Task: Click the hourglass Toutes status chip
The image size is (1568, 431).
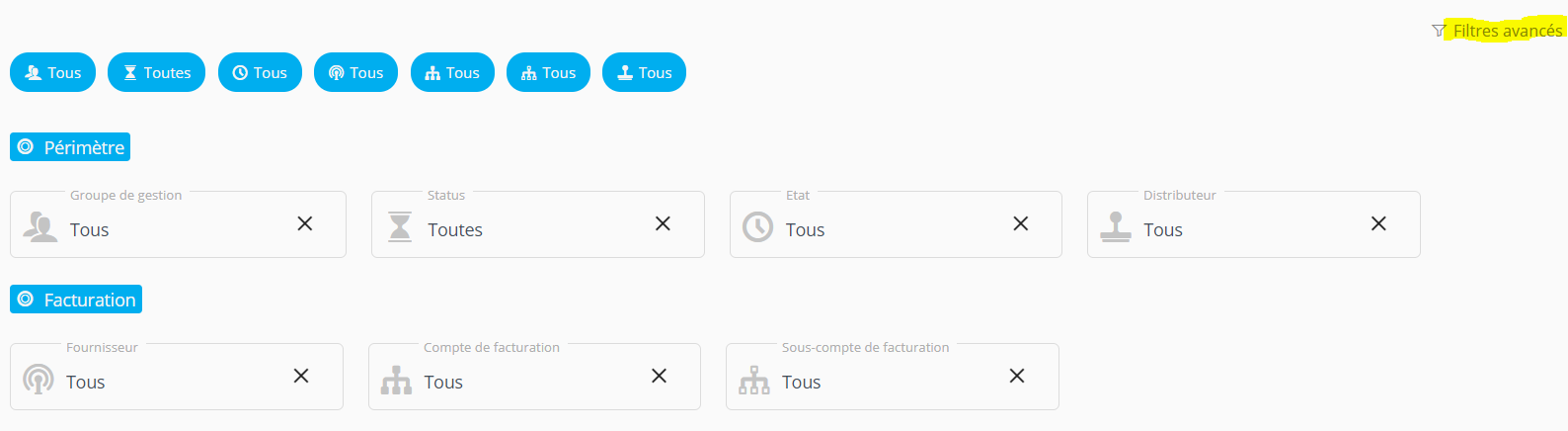Action: [x=157, y=73]
